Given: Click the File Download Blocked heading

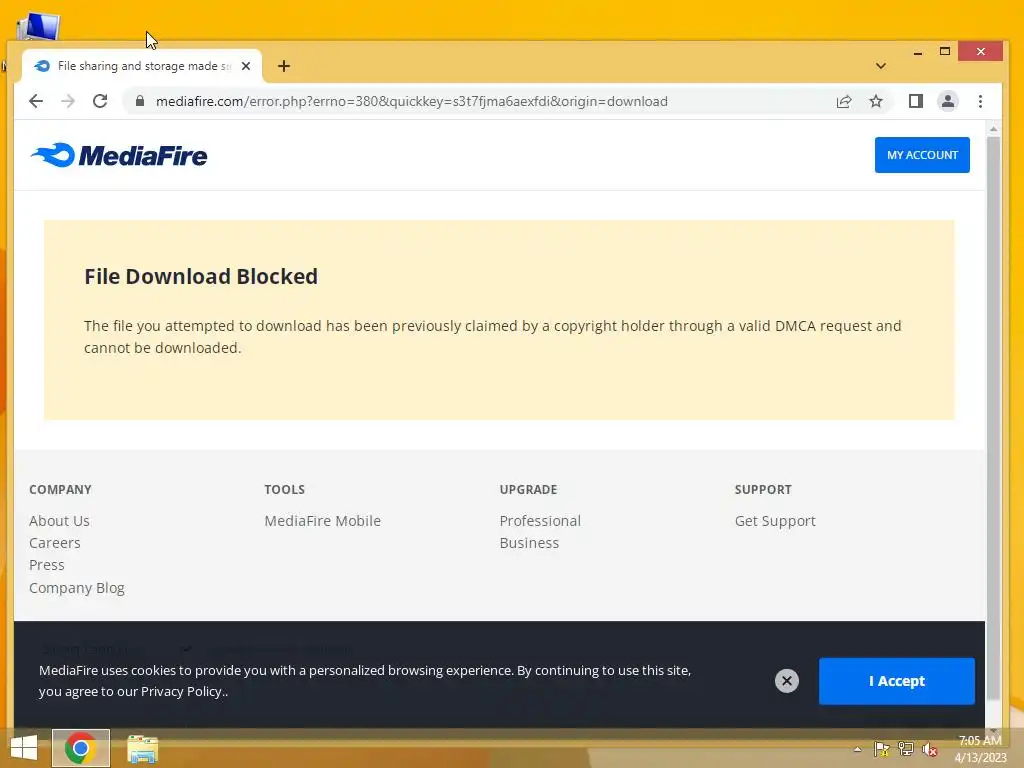Looking at the screenshot, I should click(201, 276).
